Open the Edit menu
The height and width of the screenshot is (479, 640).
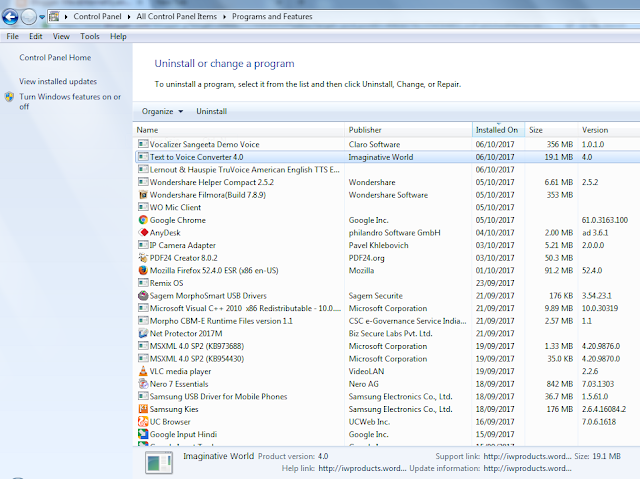point(36,36)
